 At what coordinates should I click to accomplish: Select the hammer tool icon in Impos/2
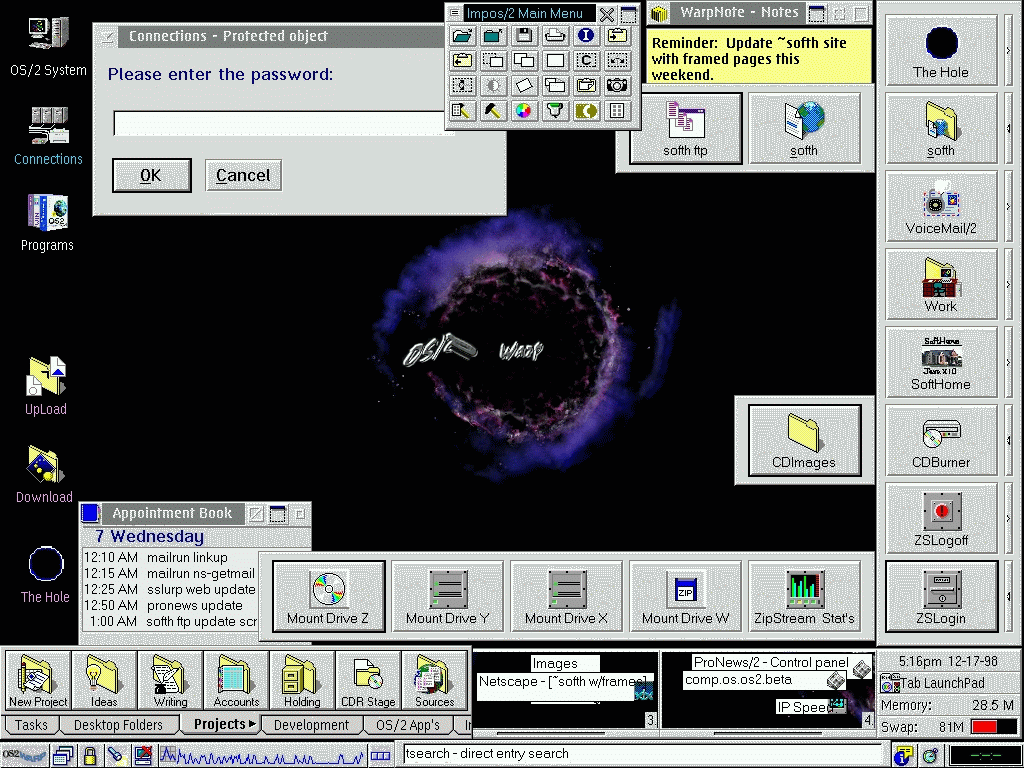click(x=493, y=110)
